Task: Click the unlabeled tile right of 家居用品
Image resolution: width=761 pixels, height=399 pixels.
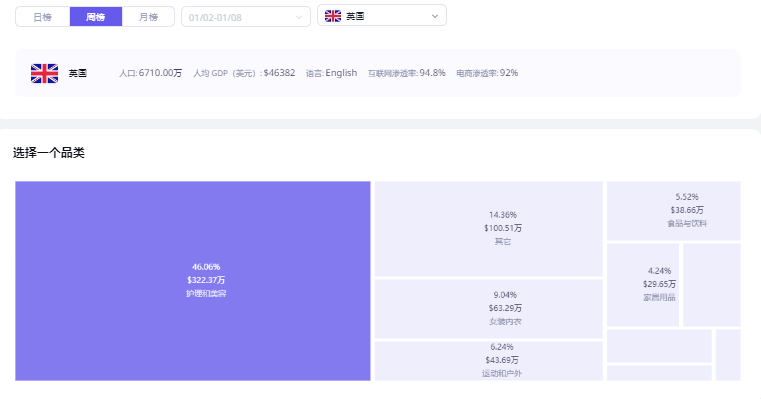Action: click(711, 285)
